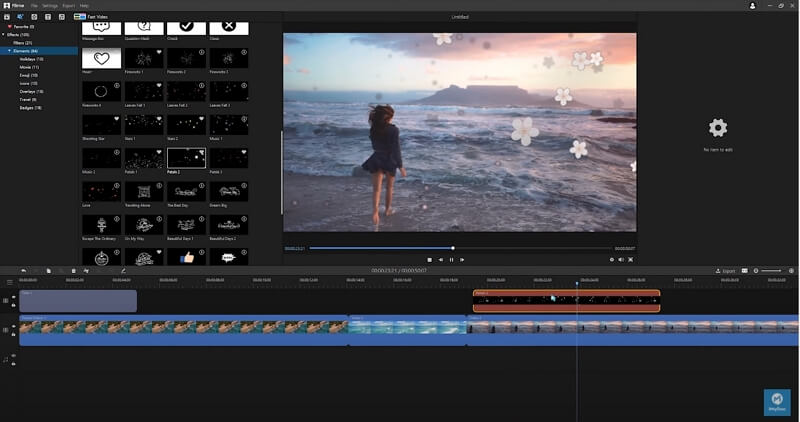Select the Movie subcategory
Screen dimensions: 800x422
coord(29,67)
